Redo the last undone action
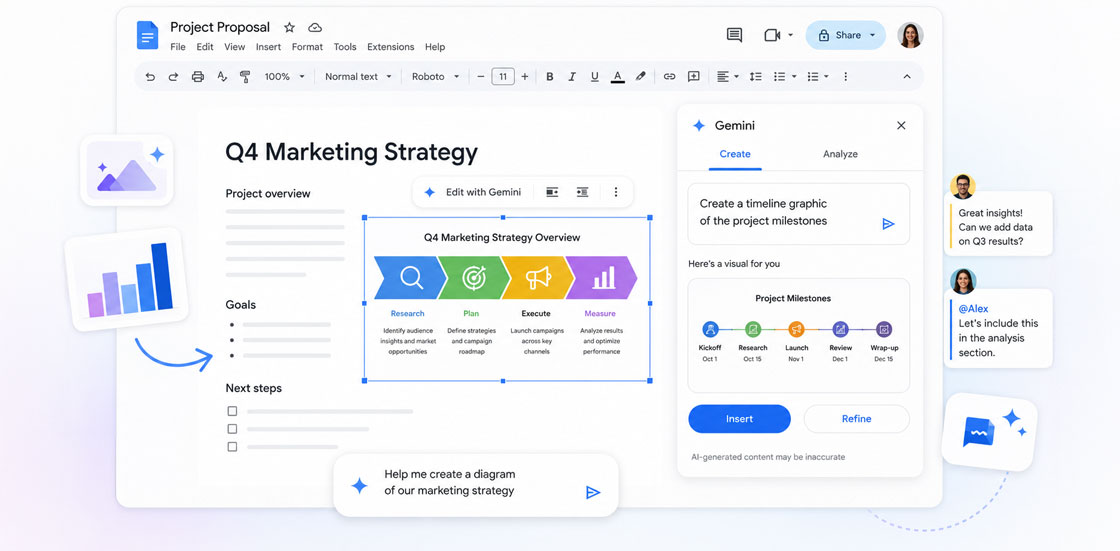The width and height of the screenshot is (1120, 551). pyautogui.click(x=173, y=76)
